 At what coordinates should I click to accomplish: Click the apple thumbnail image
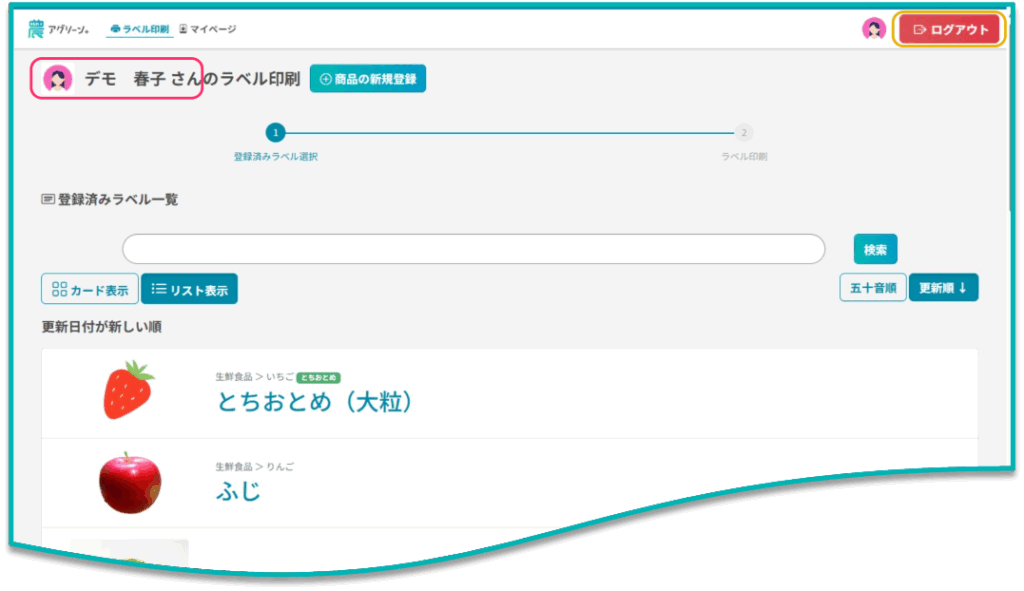coord(129,481)
